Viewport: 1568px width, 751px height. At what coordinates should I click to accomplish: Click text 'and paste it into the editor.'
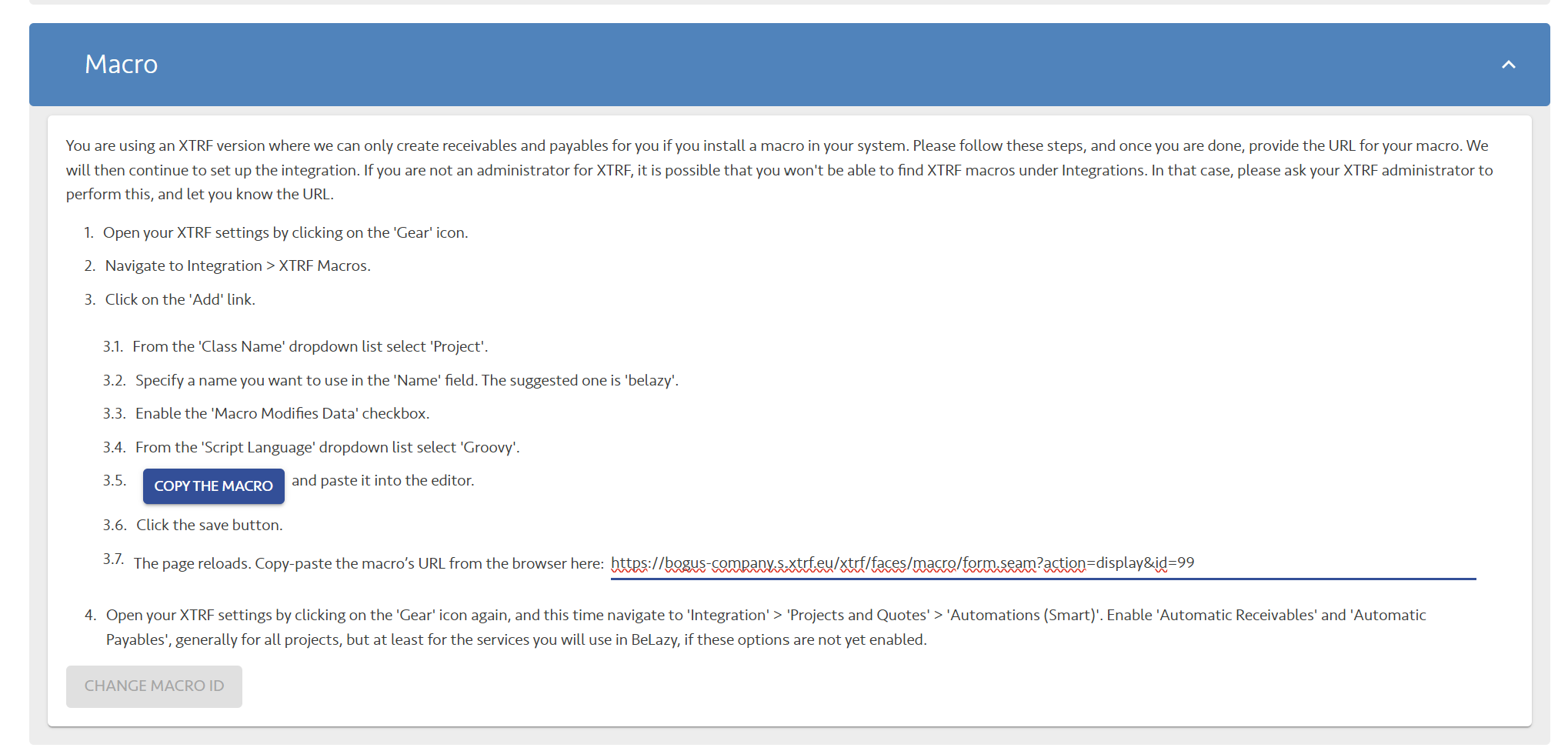[383, 480]
